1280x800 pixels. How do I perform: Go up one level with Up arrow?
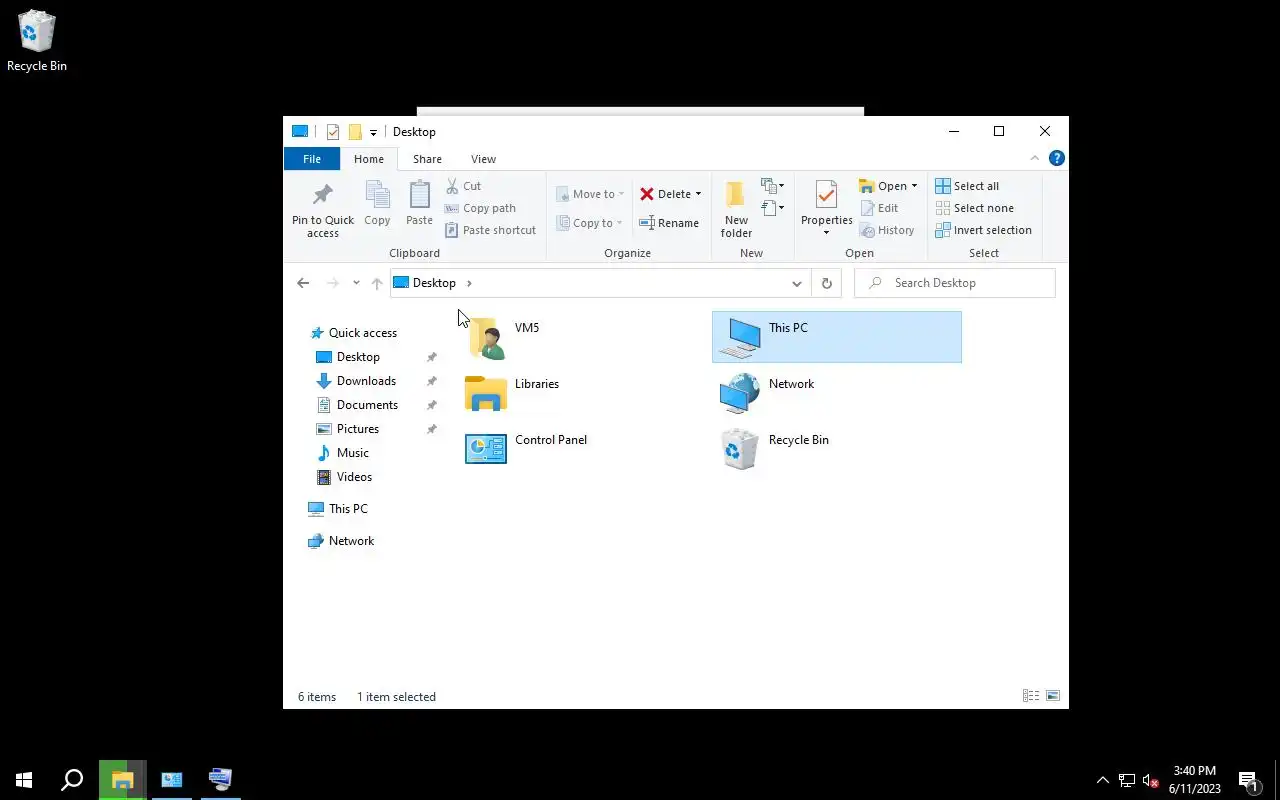(x=377, y=283)
